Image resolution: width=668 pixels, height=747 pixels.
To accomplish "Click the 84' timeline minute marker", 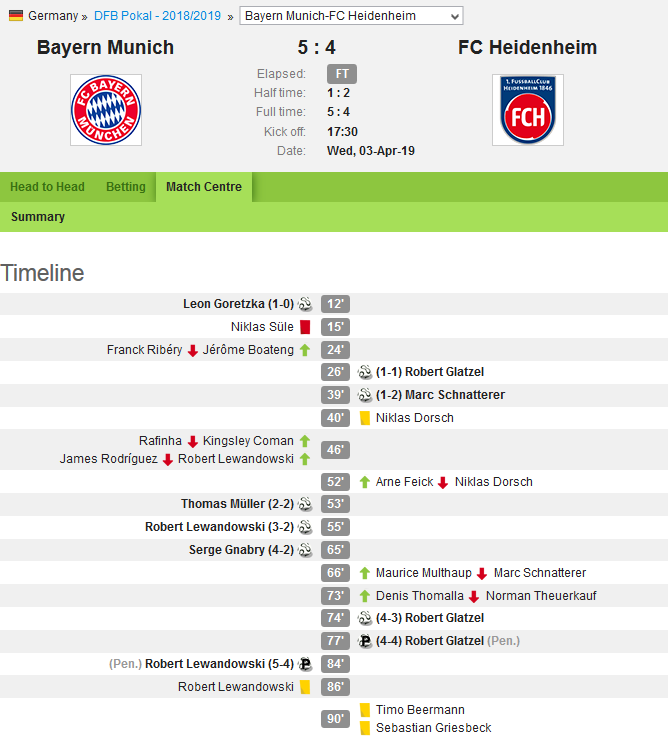I will point(335,664).
